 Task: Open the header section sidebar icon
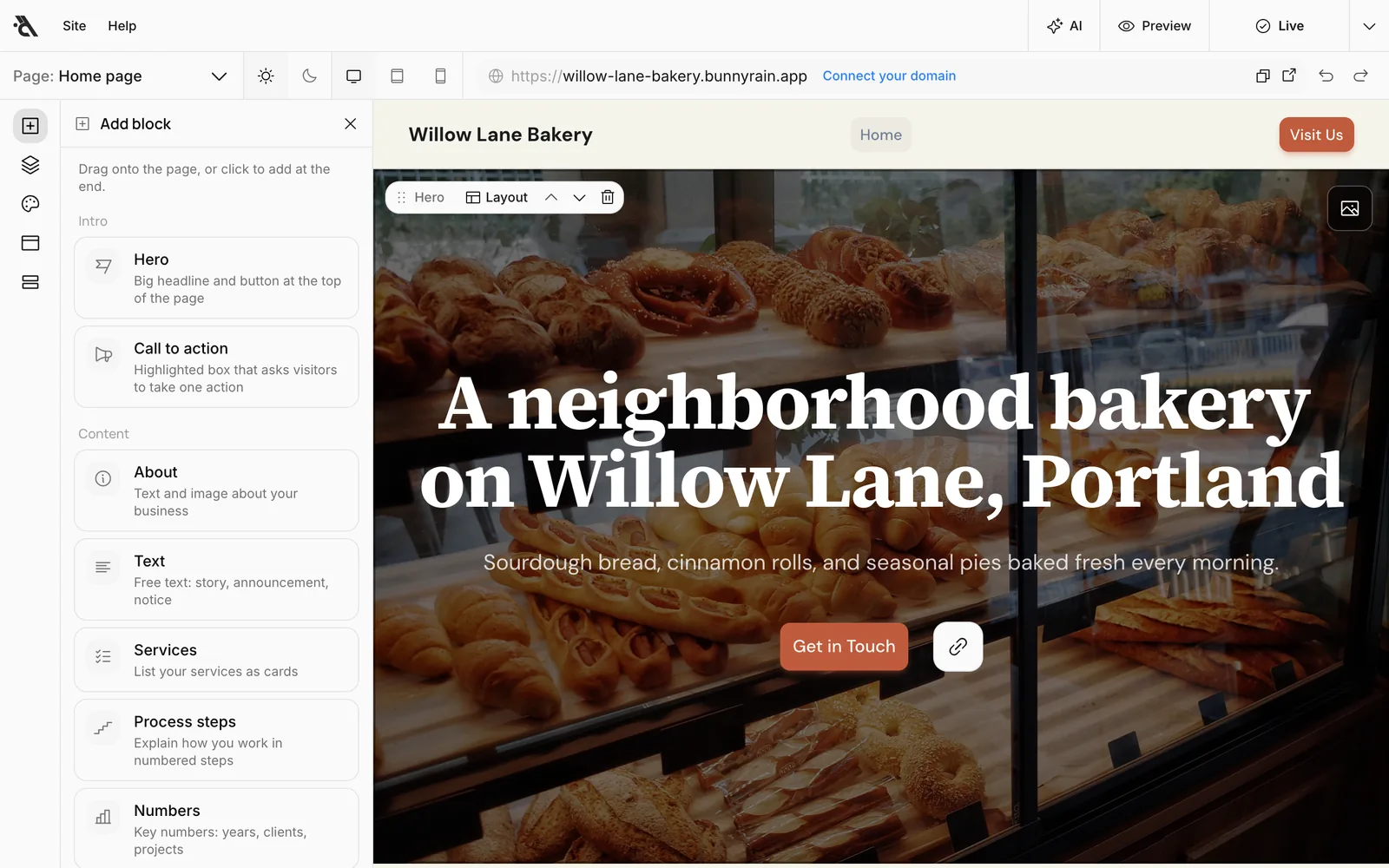point(30,243)
